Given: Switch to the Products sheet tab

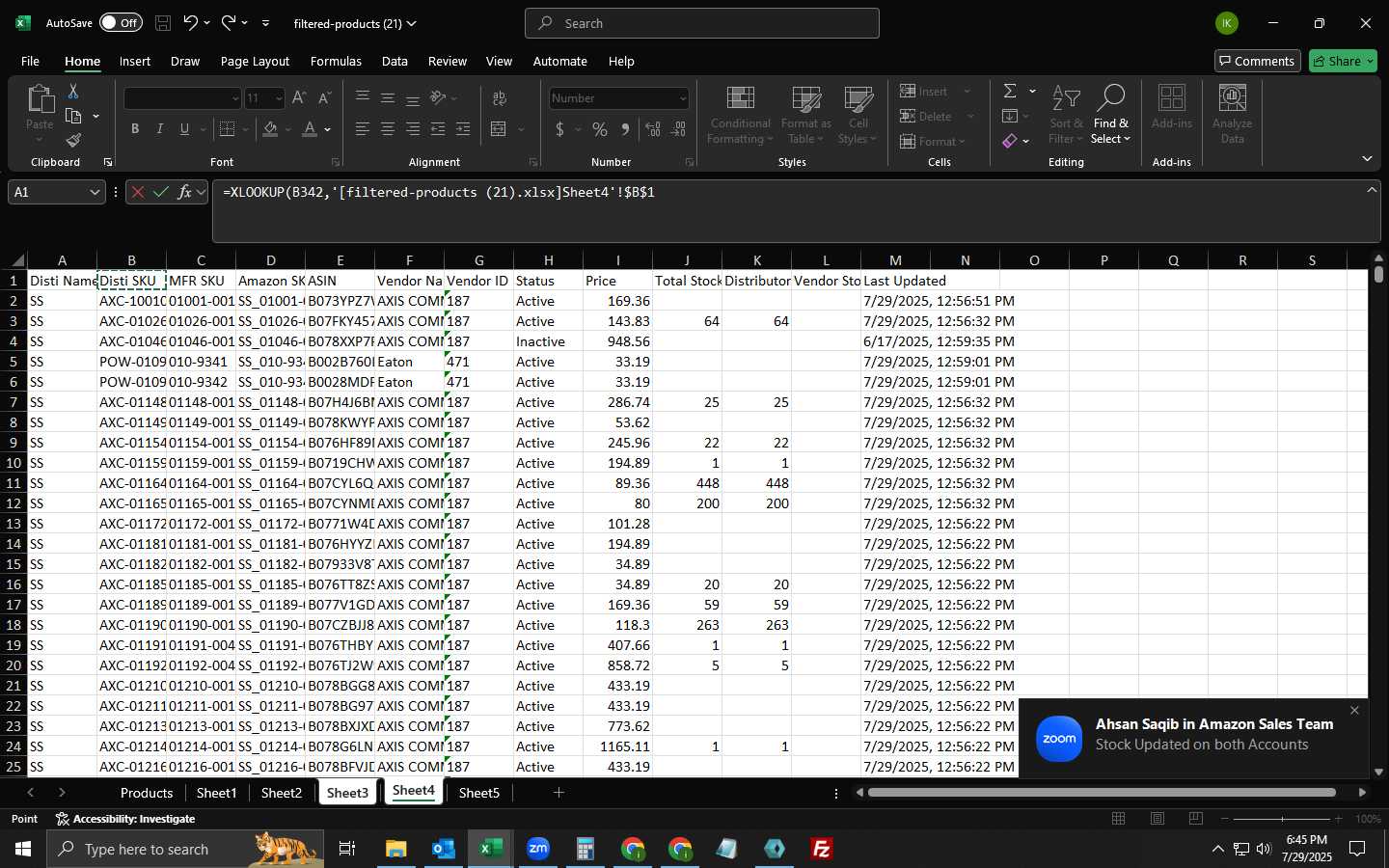Looking at the screenshot, I should pyautogui.click(x=147, y=793).
